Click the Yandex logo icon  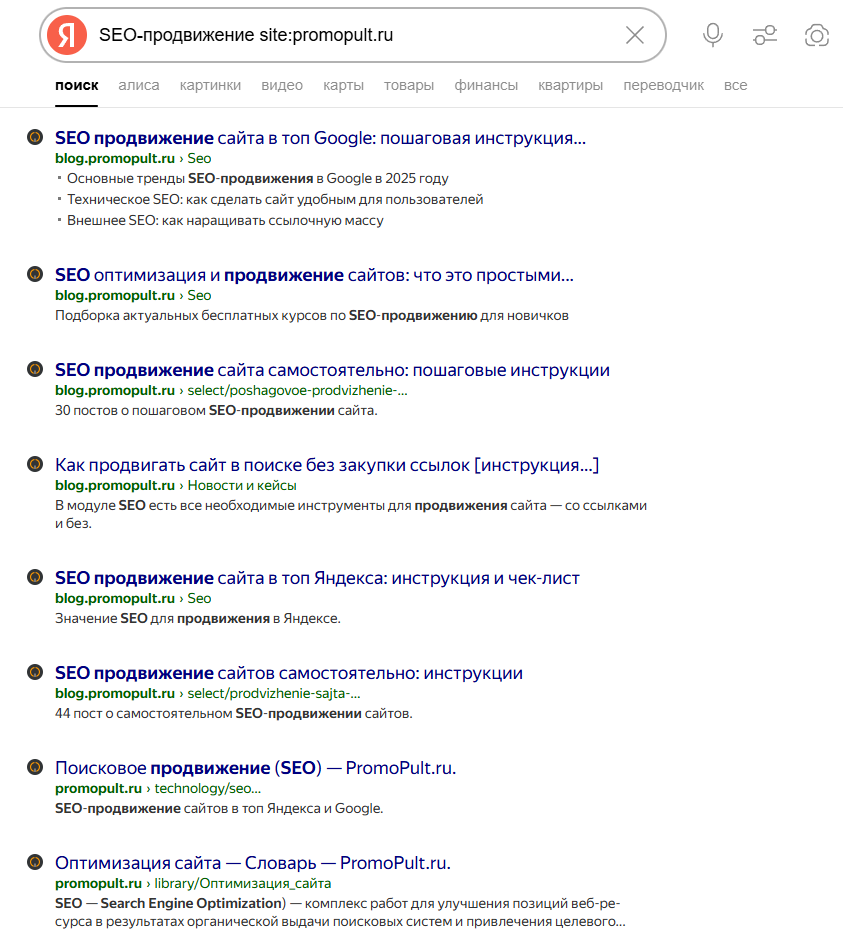pos(67,35)
